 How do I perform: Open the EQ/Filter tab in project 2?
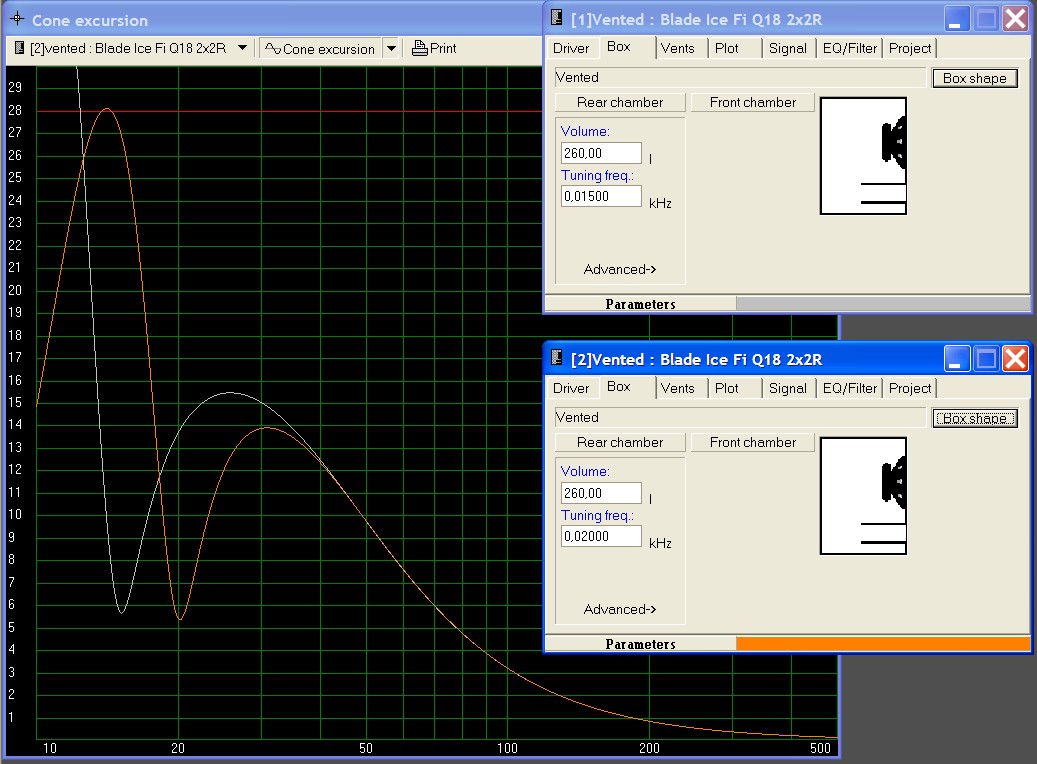tap(849, 388)
